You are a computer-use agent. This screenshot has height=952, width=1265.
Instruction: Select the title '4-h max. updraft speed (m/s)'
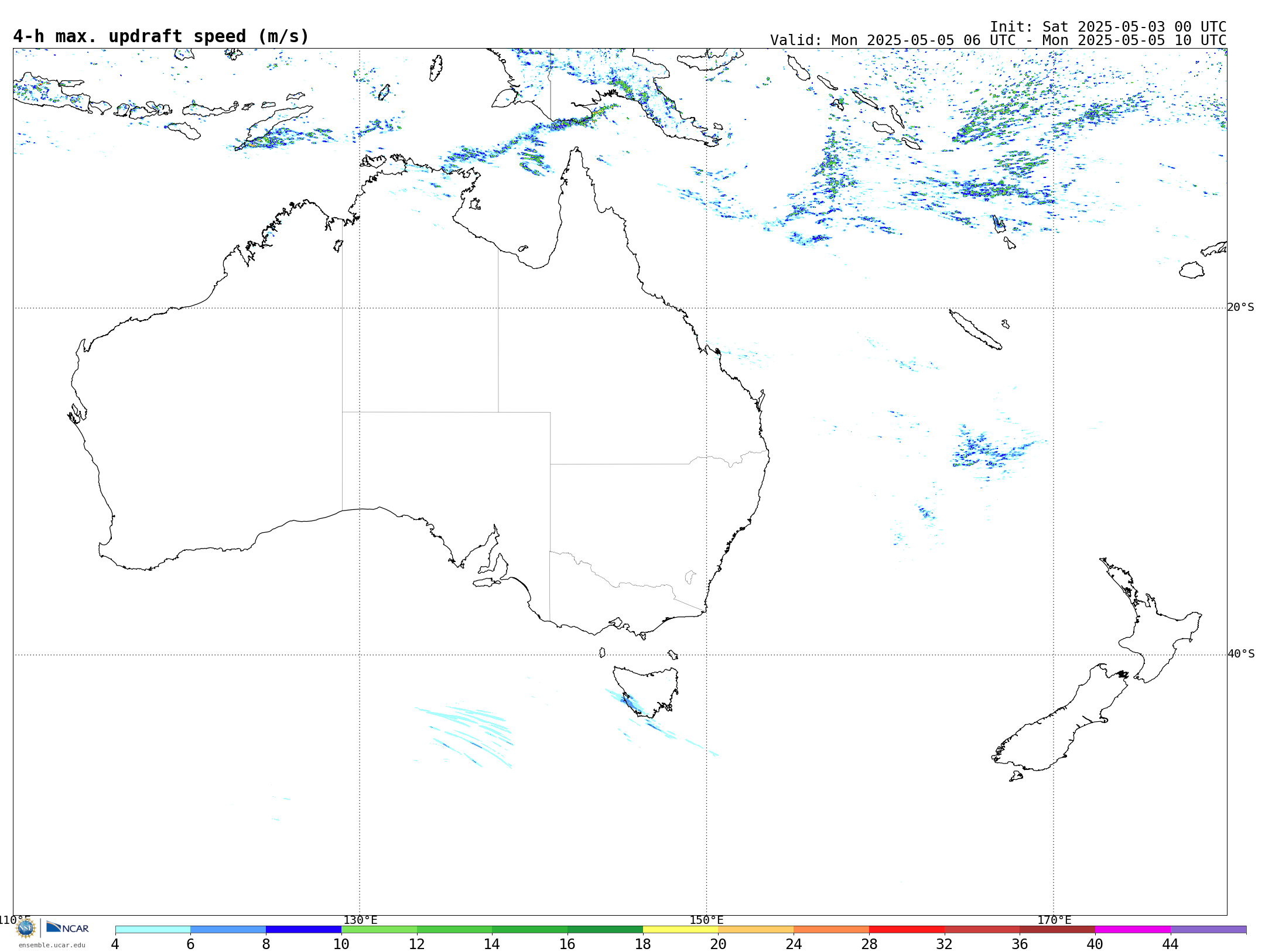pyautogui.click(x=161, y=36)
